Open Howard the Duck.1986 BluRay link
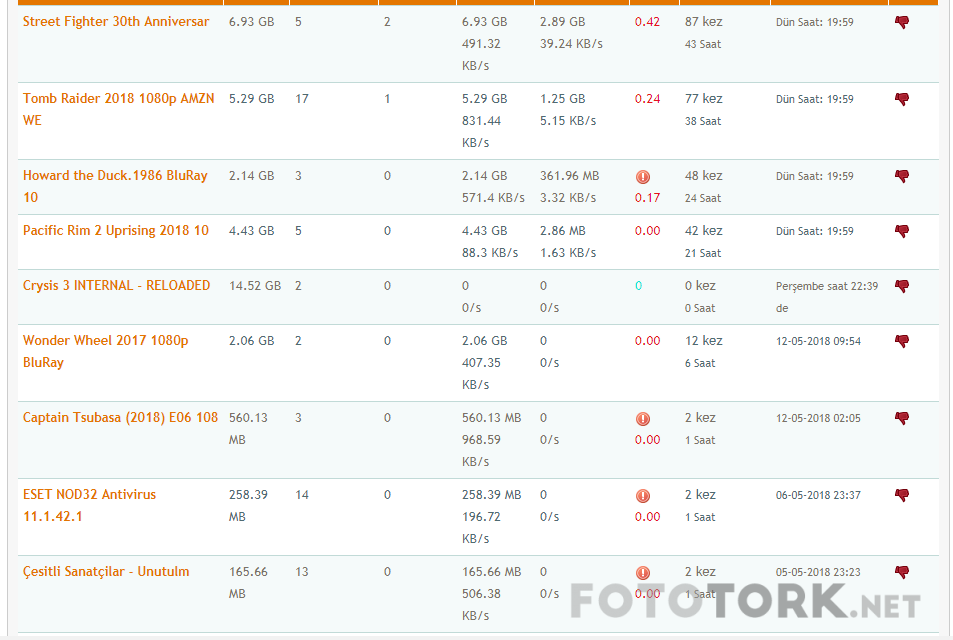The image size is (953, 640). point(115,175)
